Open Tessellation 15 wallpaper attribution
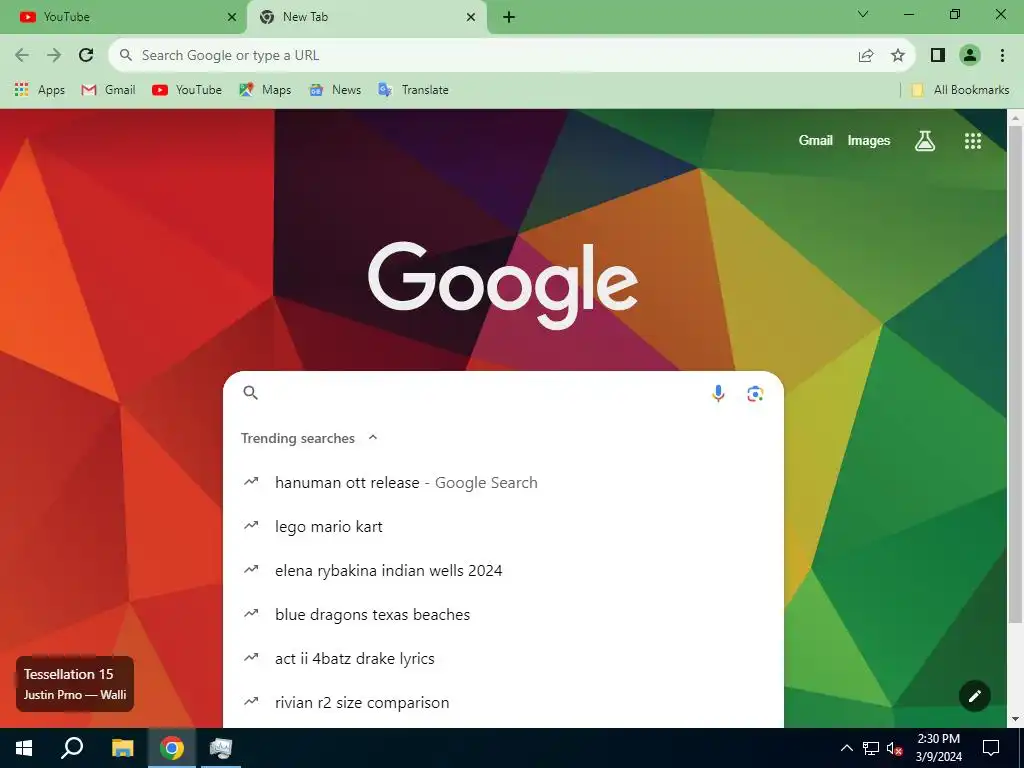Image resolution: width=1024 pixels, height=768 pixels. pos(74,684)
